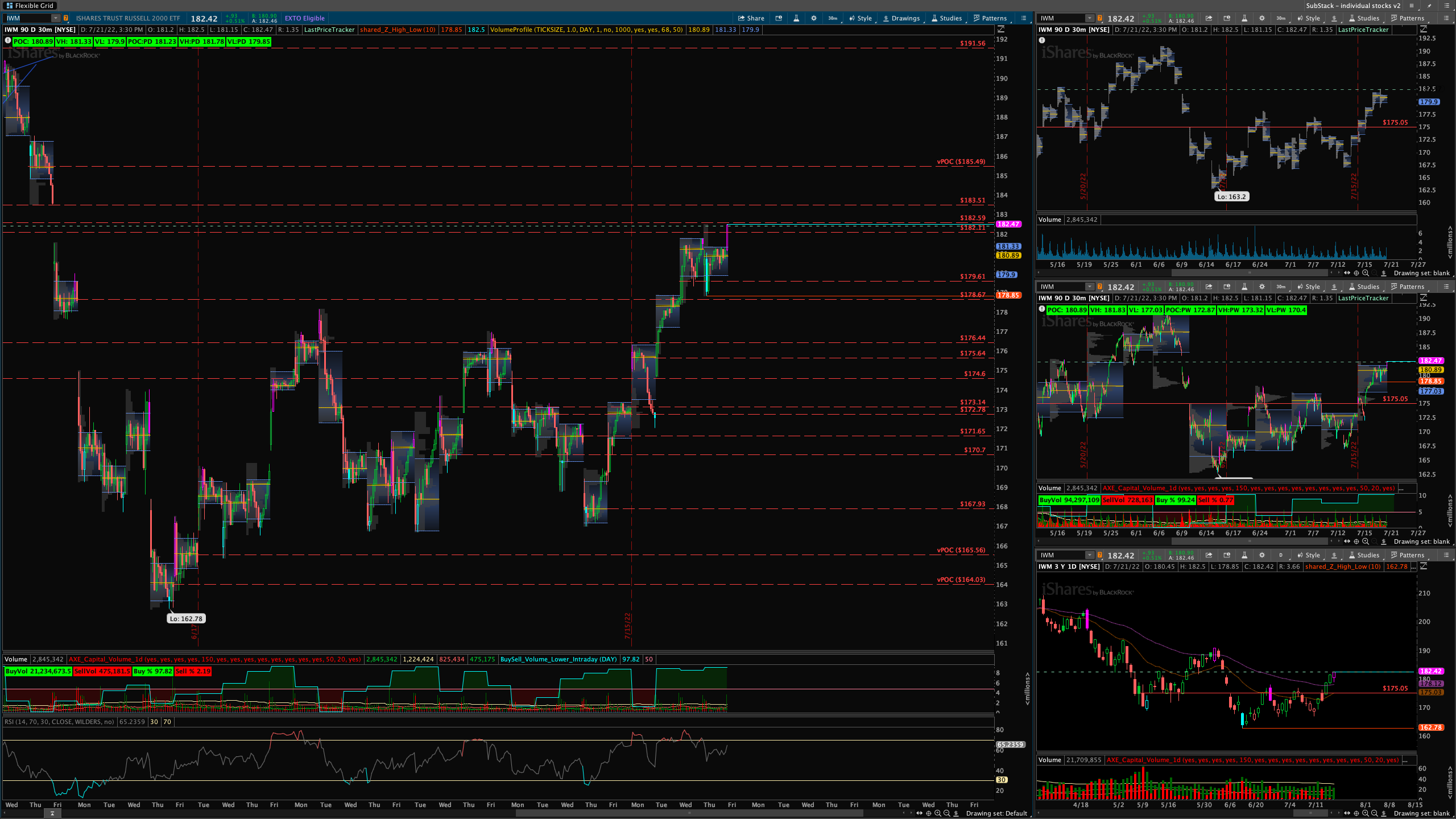
Task: Click the pin icon next to SubStack title
Action: coord(1429,6)
